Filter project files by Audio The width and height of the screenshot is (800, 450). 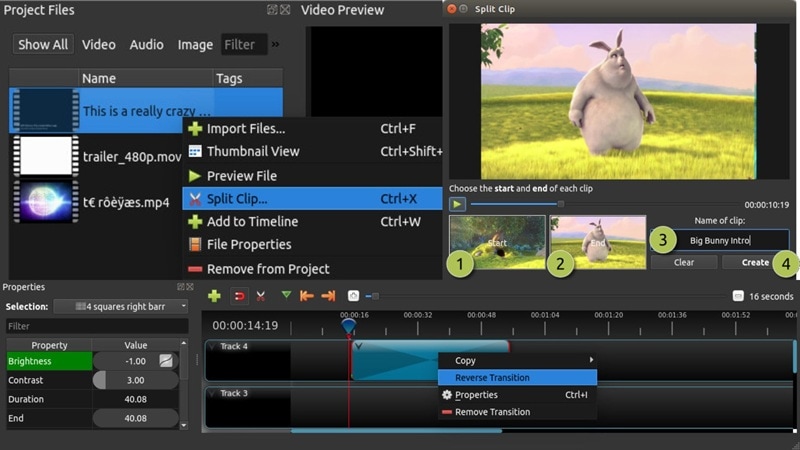pos(146,44)
